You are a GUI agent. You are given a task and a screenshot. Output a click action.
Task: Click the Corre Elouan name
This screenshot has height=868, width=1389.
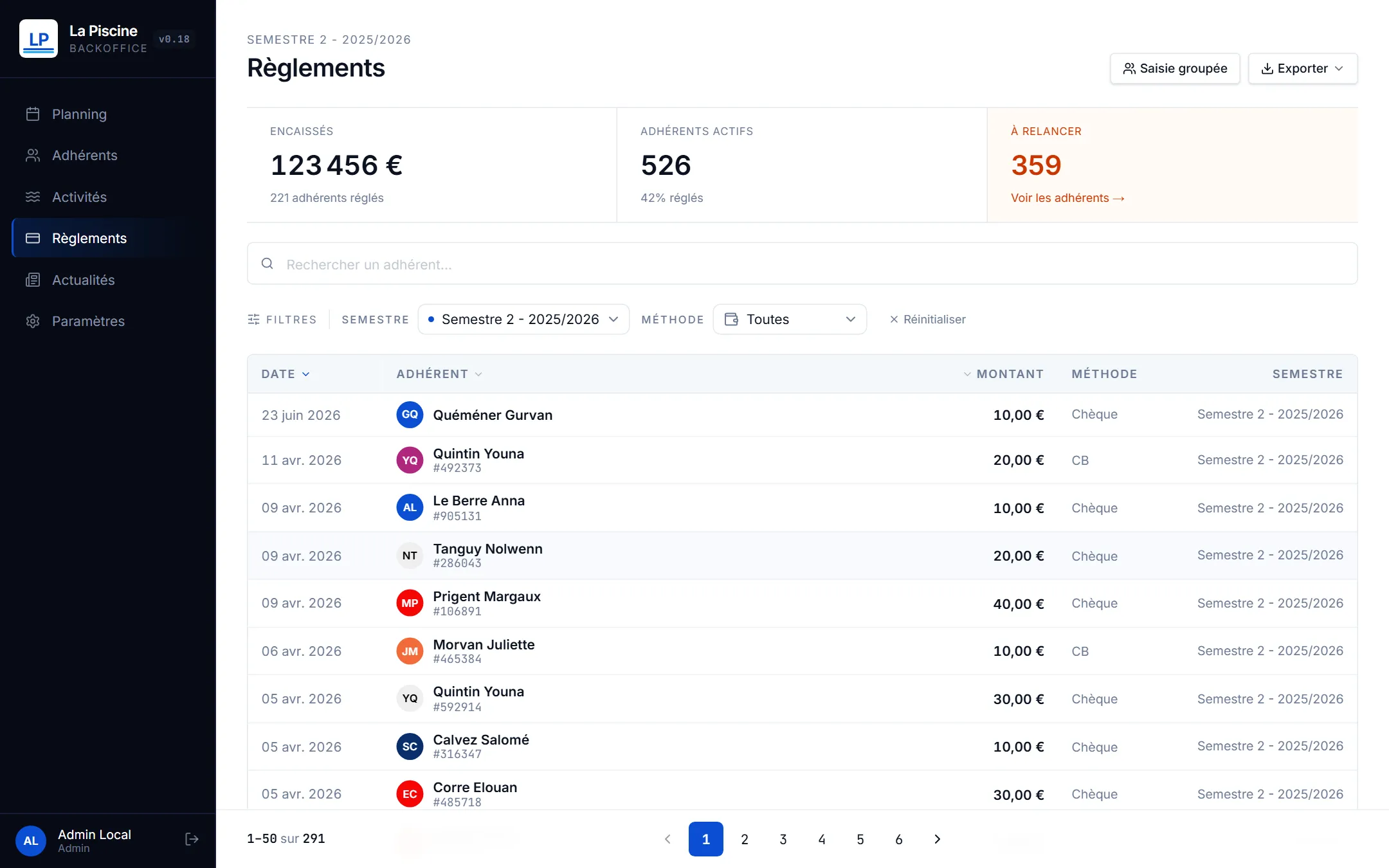(x=475, y=787)
